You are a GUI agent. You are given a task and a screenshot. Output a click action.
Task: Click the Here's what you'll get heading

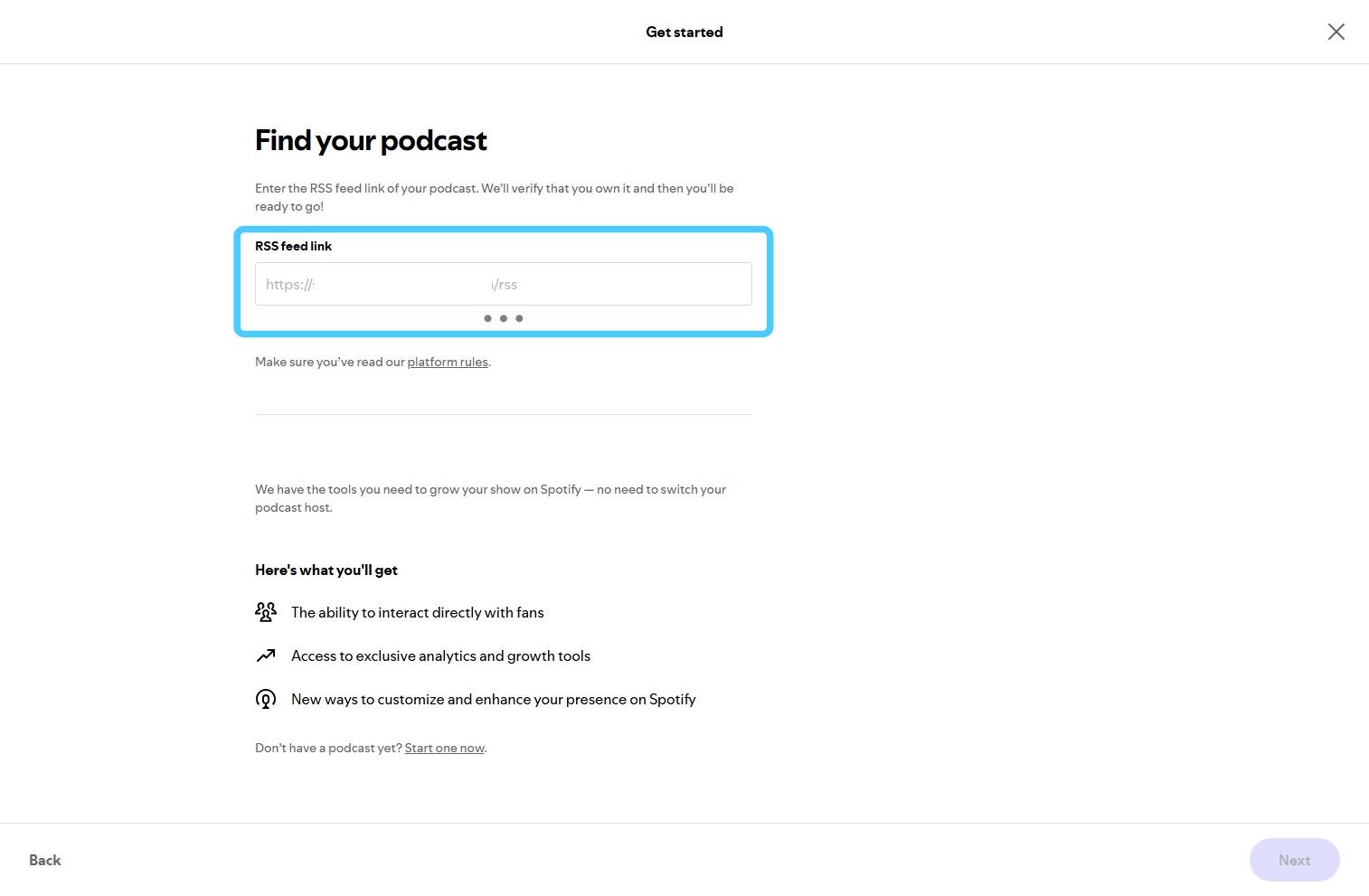click(x=326, y=570)
